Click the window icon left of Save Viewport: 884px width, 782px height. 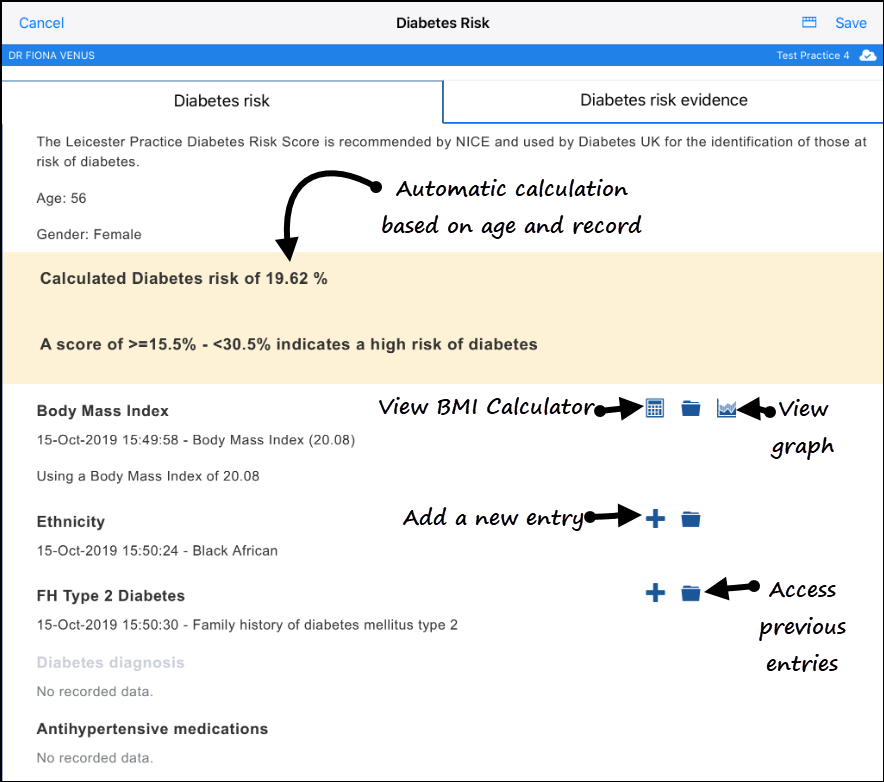click(810, 22)
